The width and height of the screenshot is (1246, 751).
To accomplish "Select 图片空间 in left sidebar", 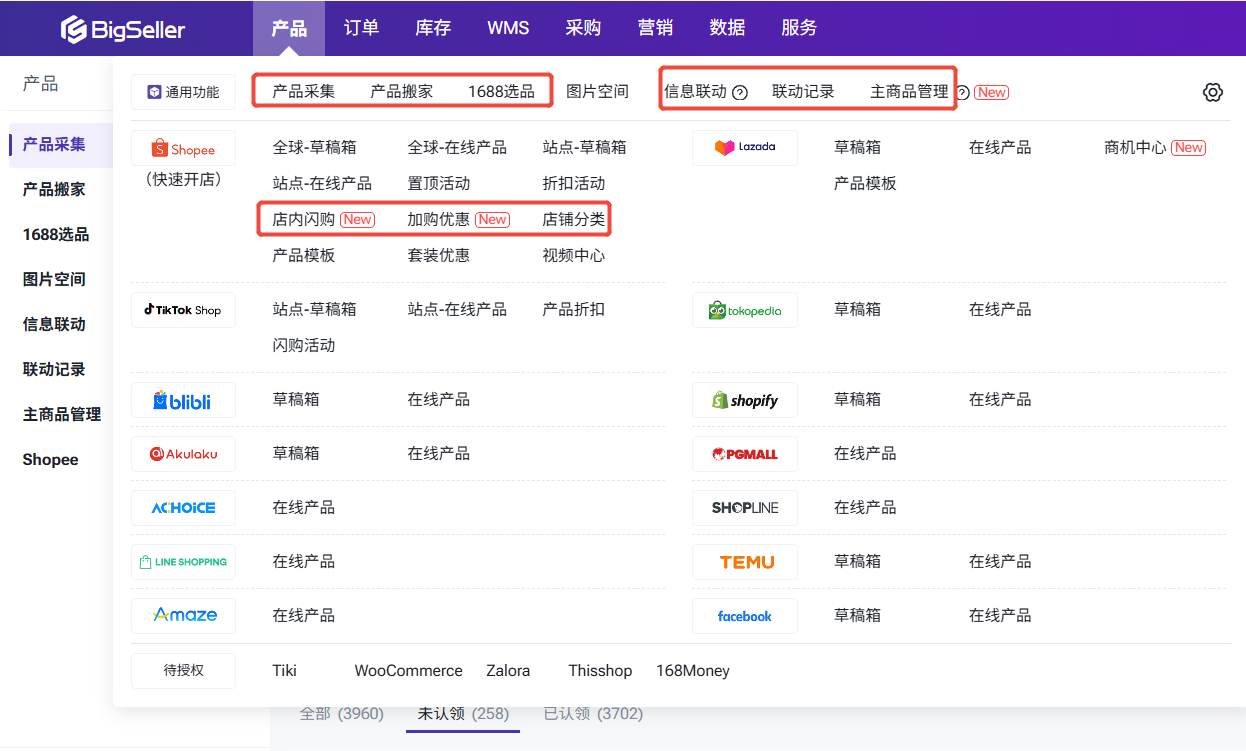I will [x=54, y=279].
